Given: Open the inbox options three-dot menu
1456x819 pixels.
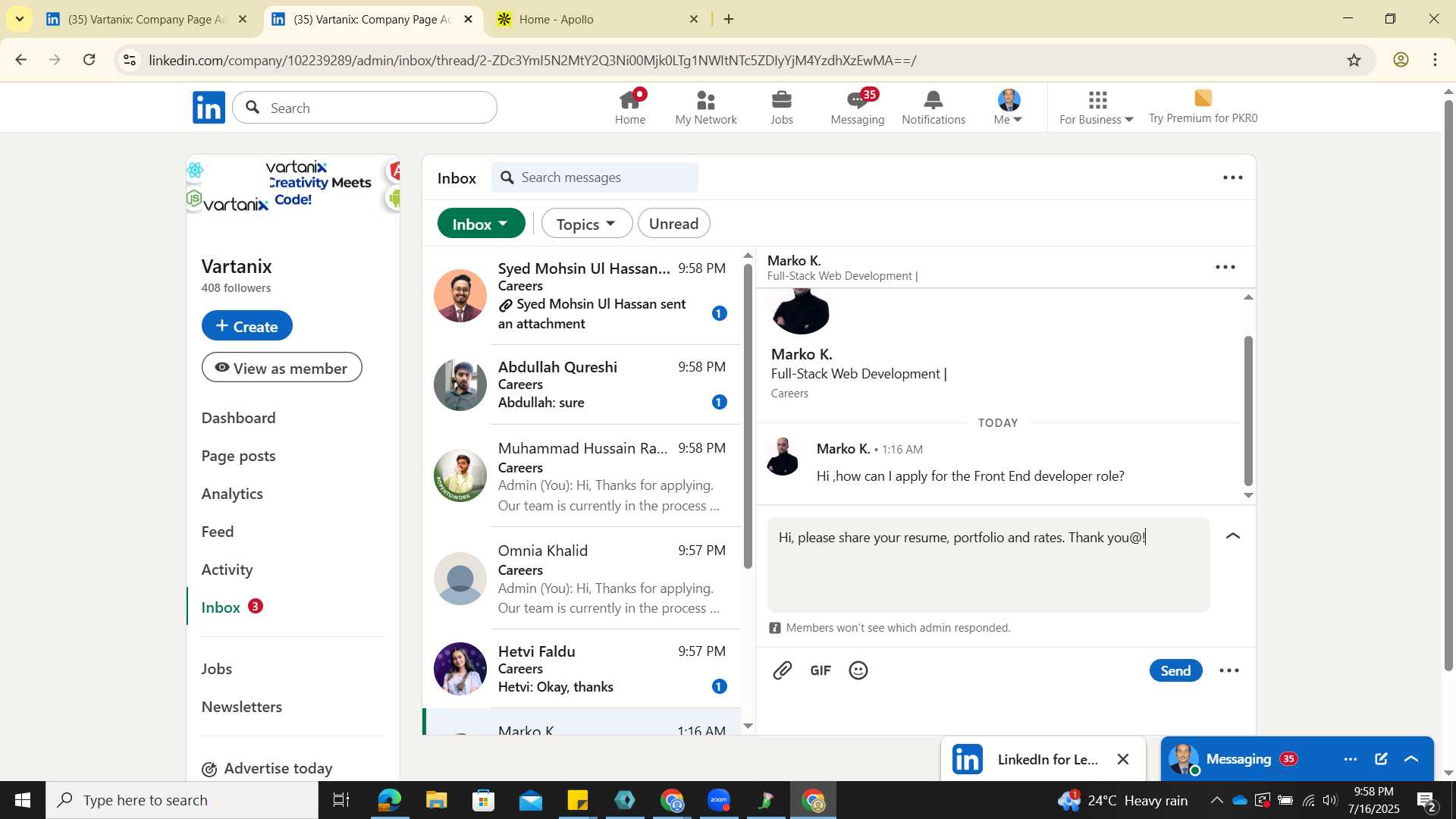Looking at the screenshot, I should (x=1233, y=178).
